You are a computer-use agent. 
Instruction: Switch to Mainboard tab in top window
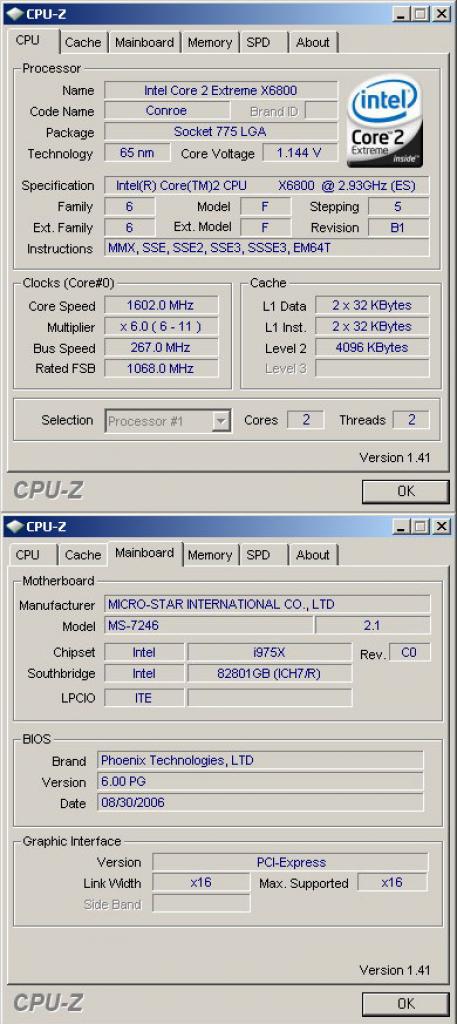click(144, 42)
